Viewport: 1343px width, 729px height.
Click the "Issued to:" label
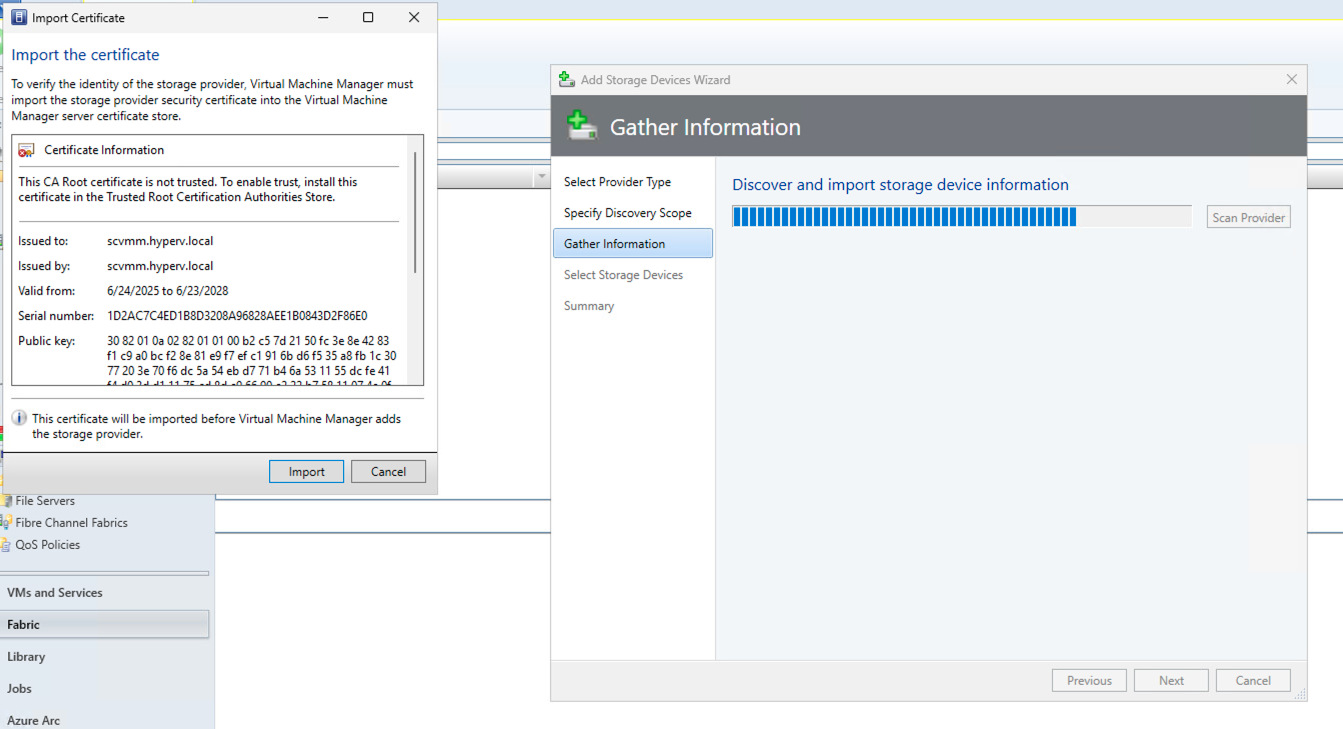click(43, 241)
